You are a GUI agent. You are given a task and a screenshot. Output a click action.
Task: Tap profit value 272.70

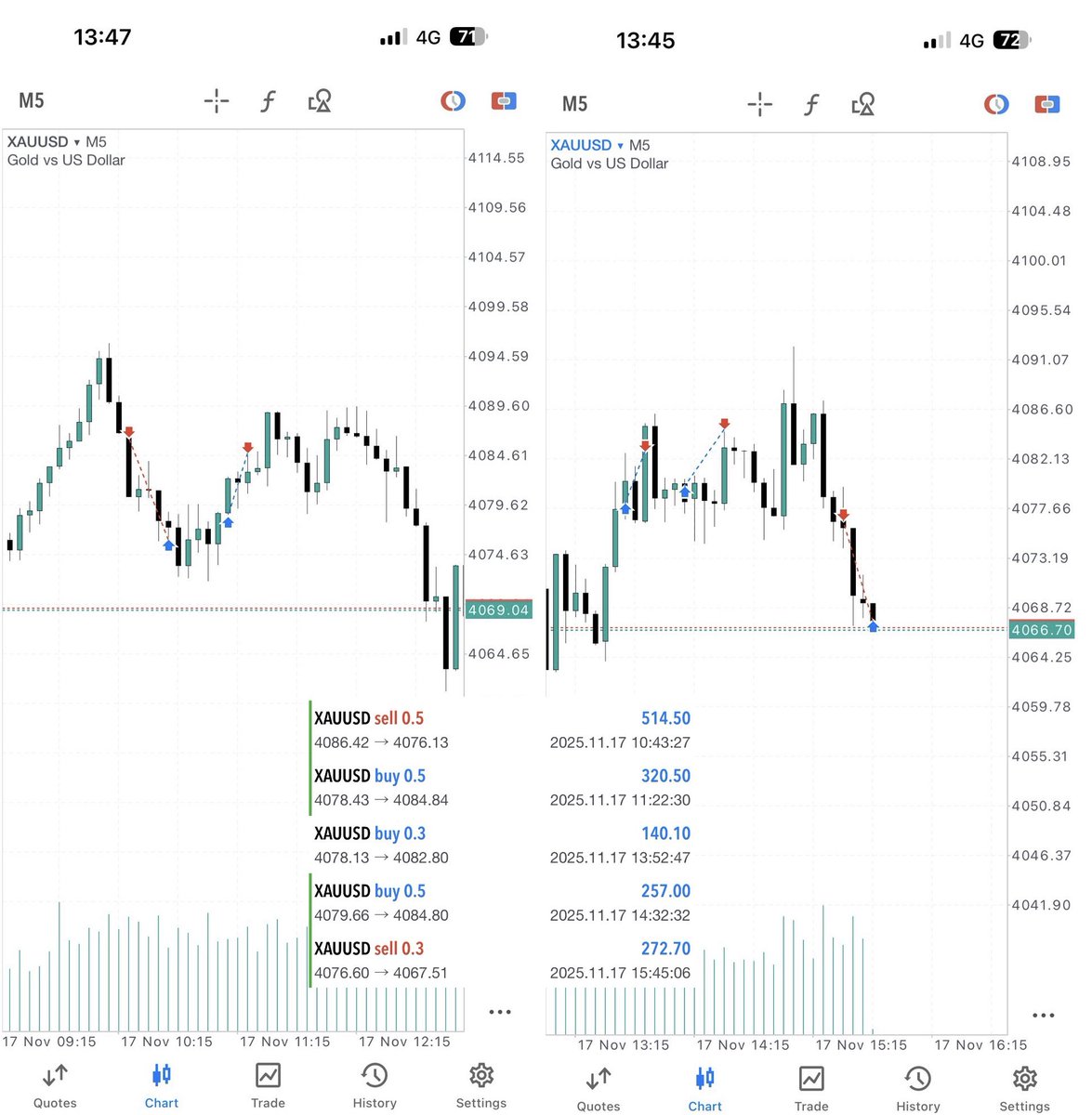665,949
